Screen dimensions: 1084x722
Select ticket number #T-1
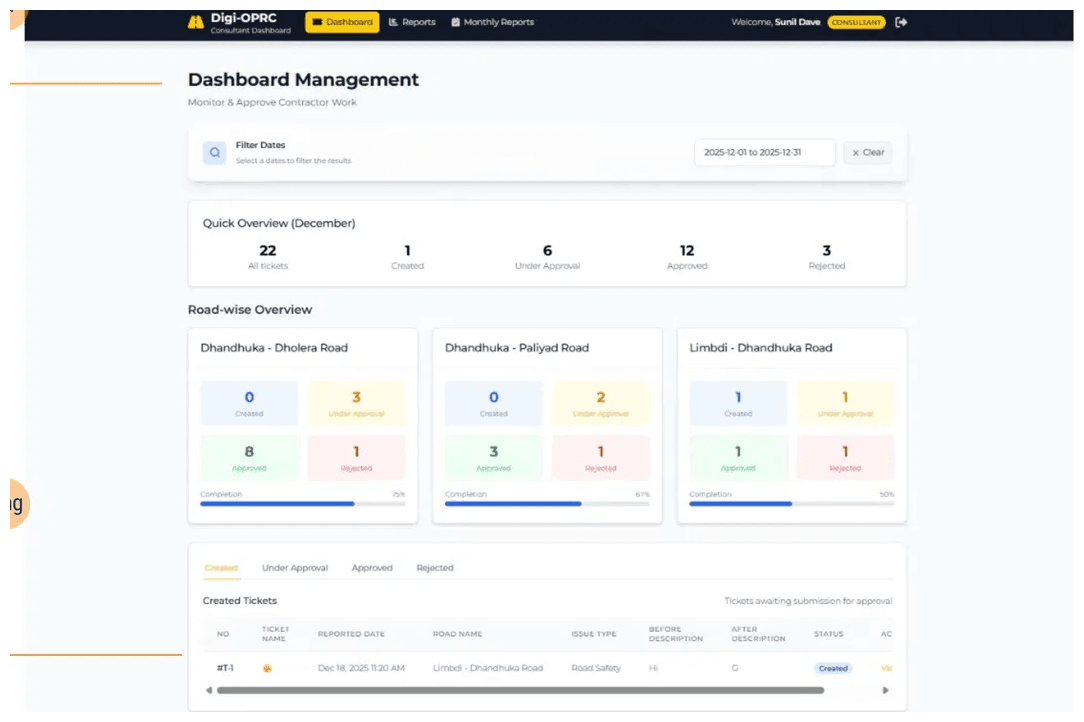[x=225, y=668]
